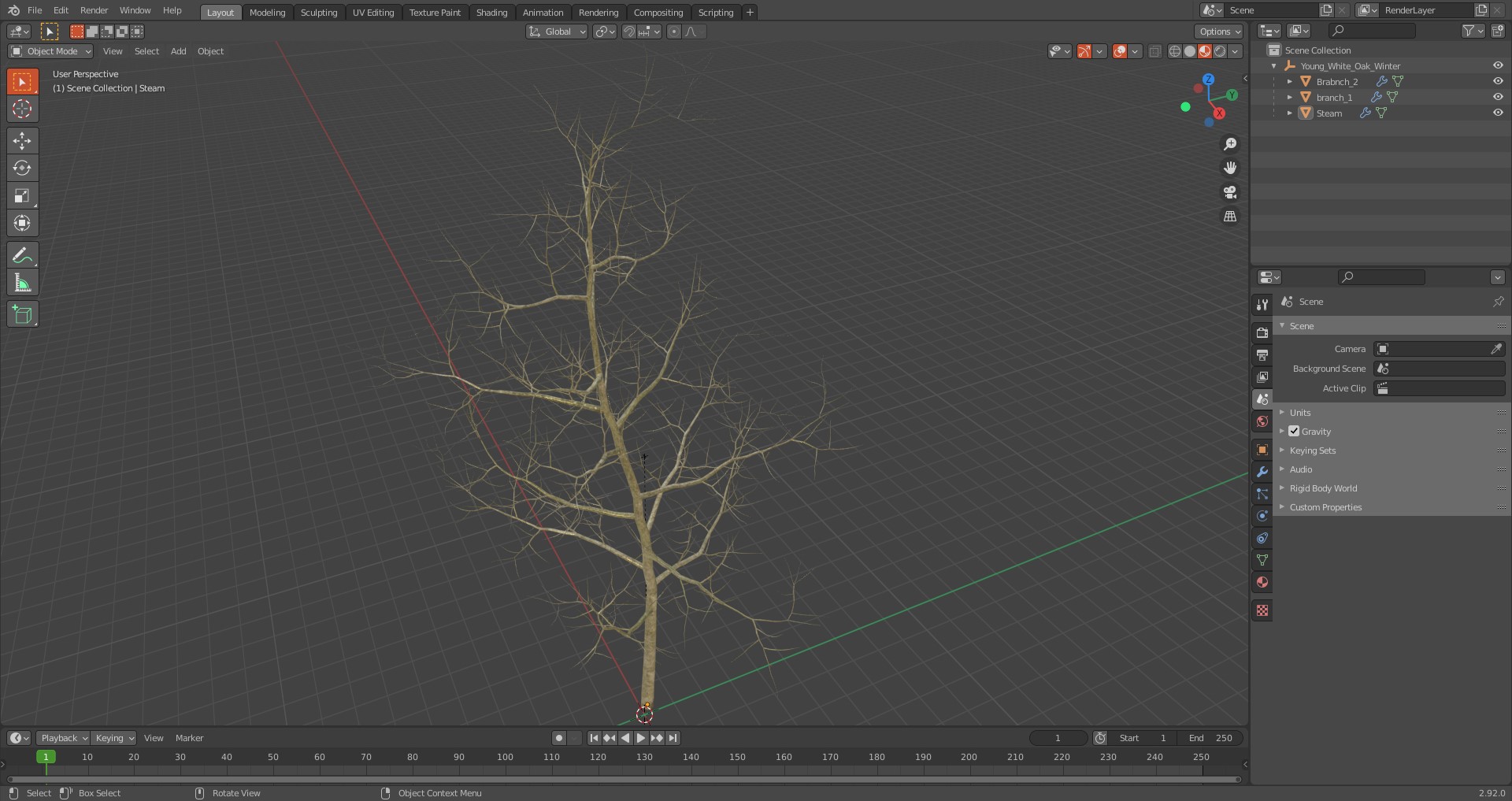Select the Add Cube tool
Screen dimensions: 1512x801
22,314
